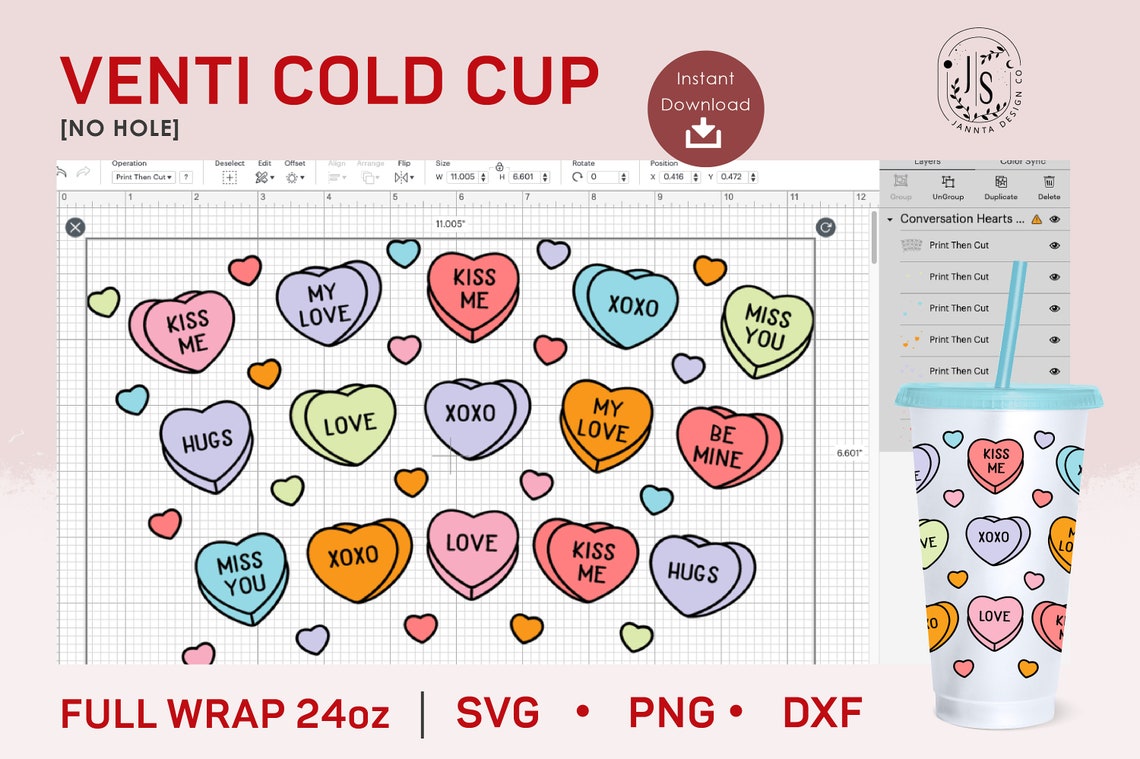Hide the Conversation Hearts group
The image size is (1140, 759).
[x=1053, y=219]
